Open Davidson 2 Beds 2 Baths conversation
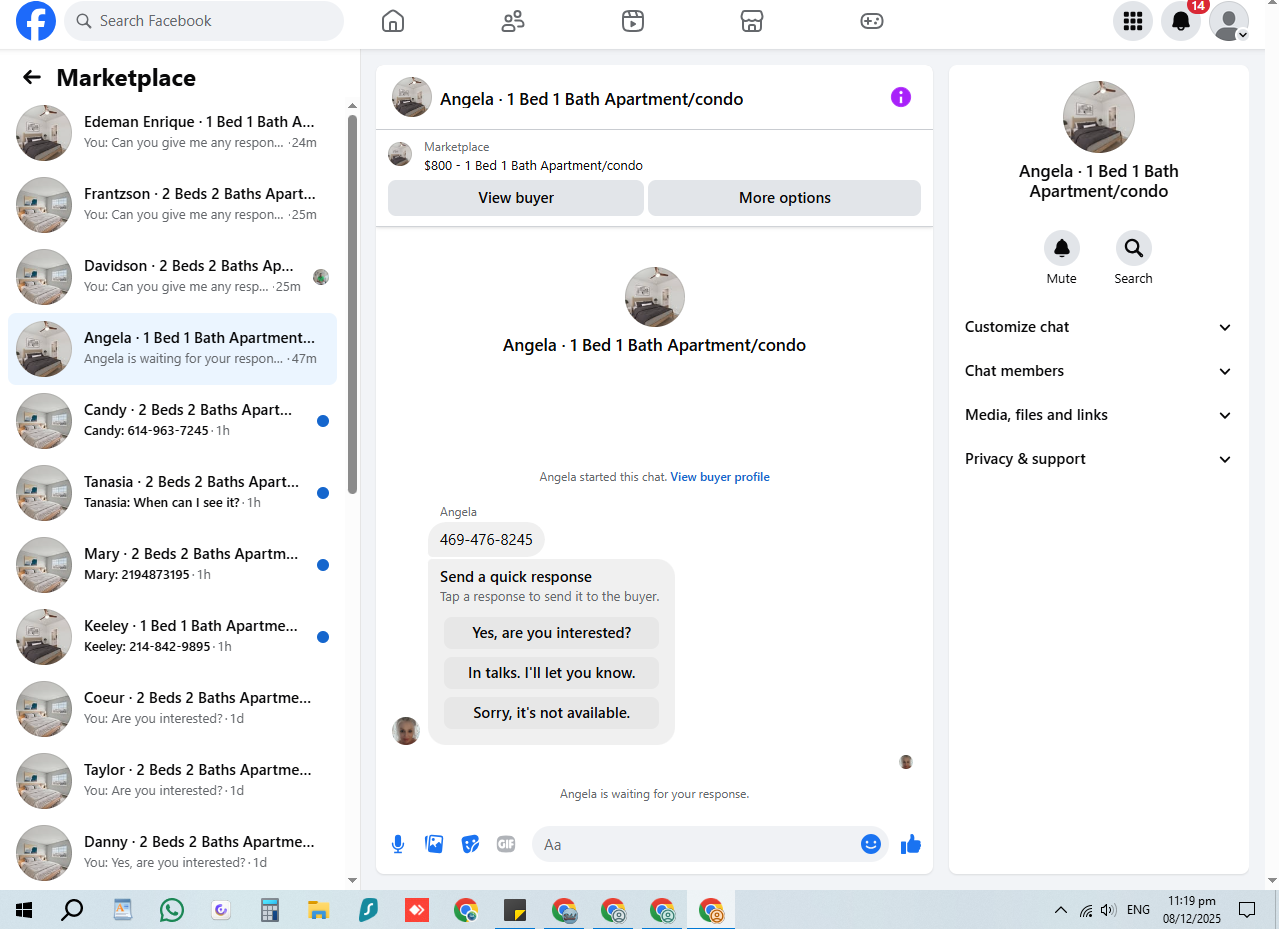 pyautogui.click(x=172, y=276)
